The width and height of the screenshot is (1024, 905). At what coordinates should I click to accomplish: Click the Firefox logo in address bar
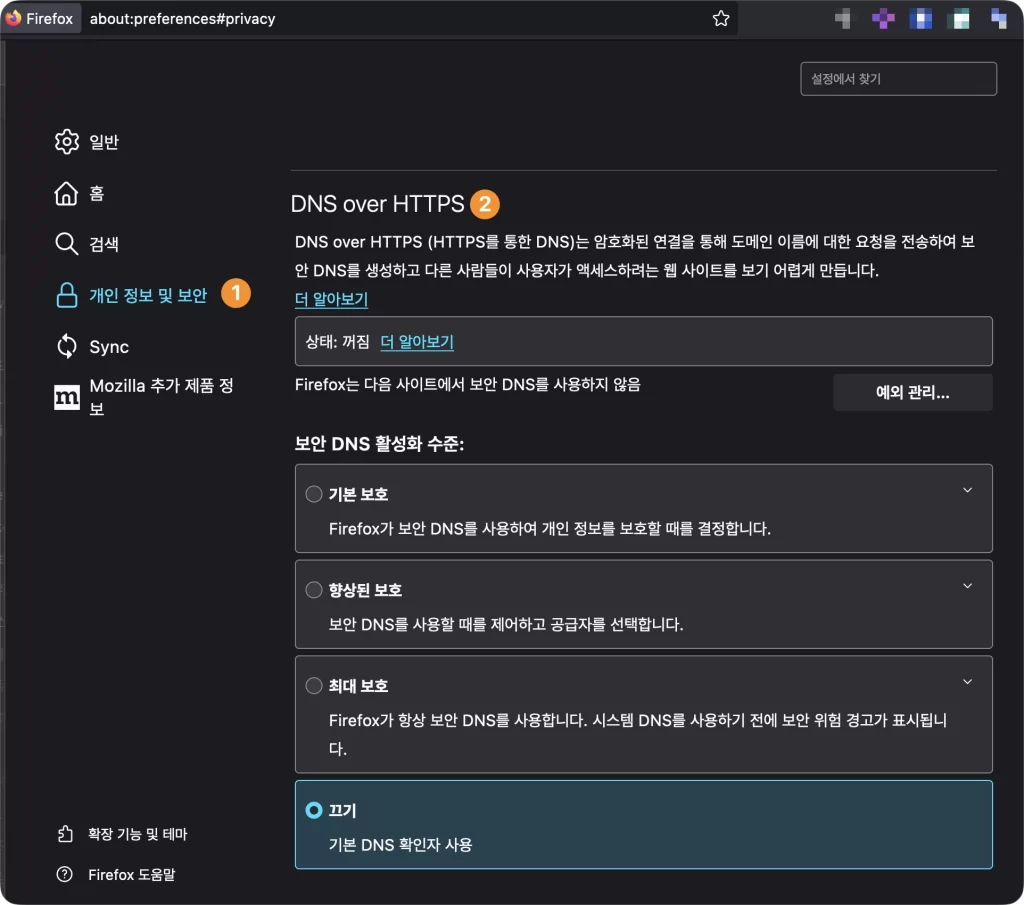pyautogui.click(x=14, y=18)
